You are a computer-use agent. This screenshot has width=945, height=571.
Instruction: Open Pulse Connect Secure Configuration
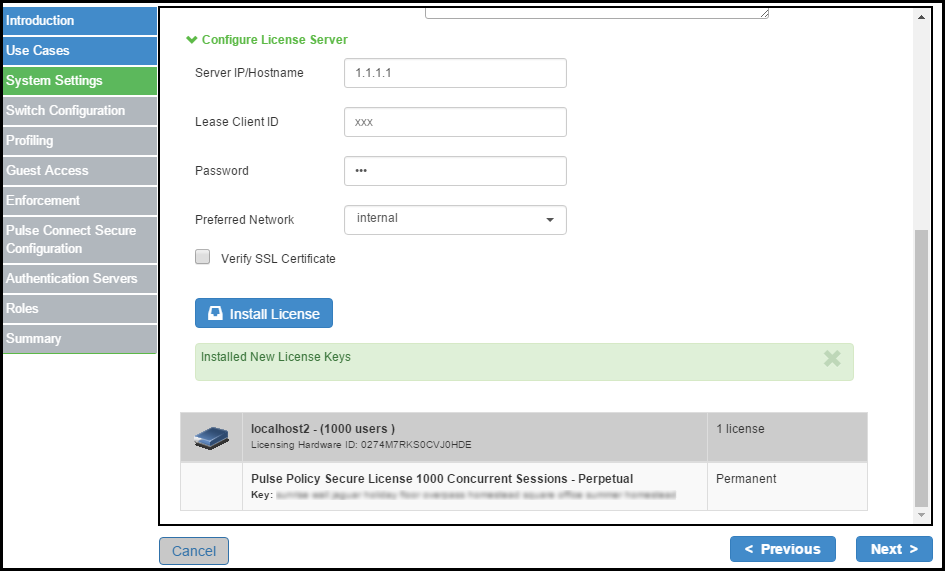(x=80, y=240)
